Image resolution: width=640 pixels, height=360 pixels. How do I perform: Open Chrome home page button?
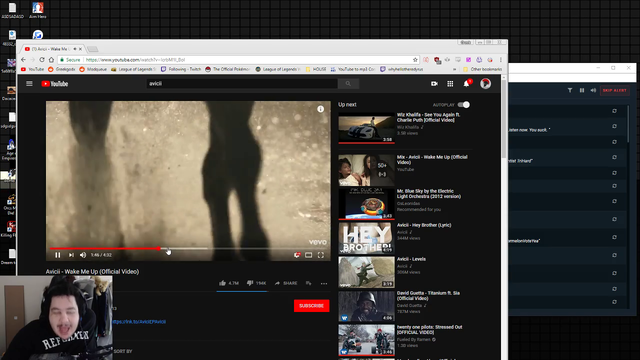(x=51, y=60)
